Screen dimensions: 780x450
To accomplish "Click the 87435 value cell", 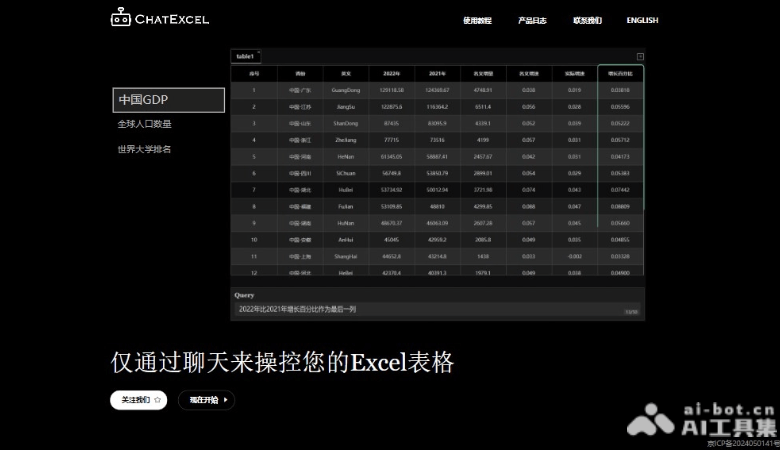I will 391,123.
